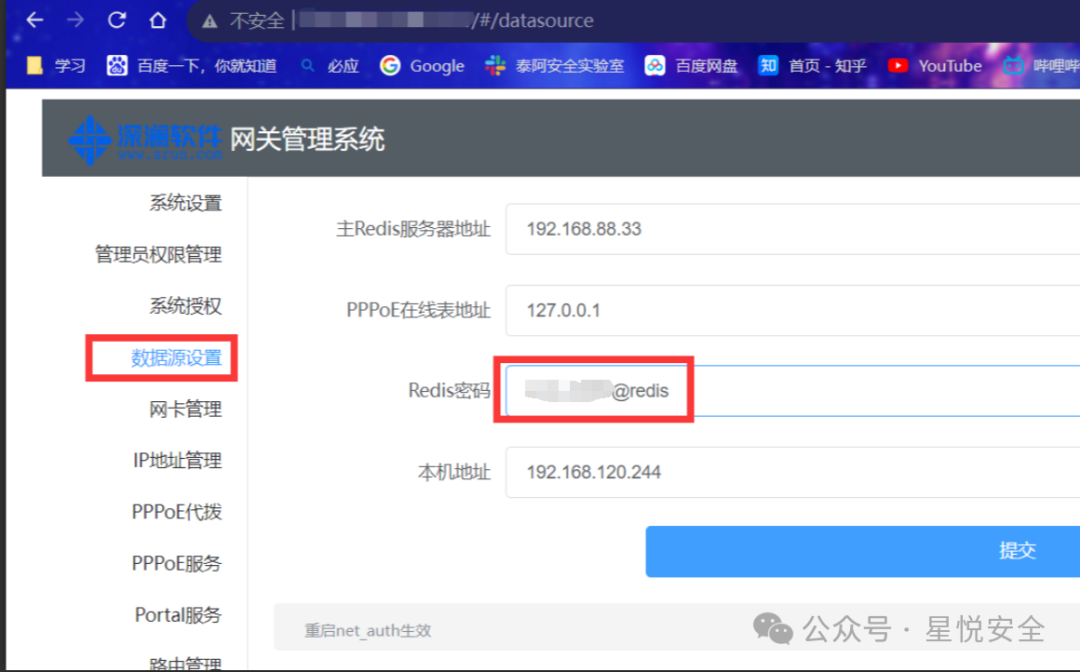1080x672 pixels.
Task: Click the 网关管理系统 title text
Action: click(307, 140)
